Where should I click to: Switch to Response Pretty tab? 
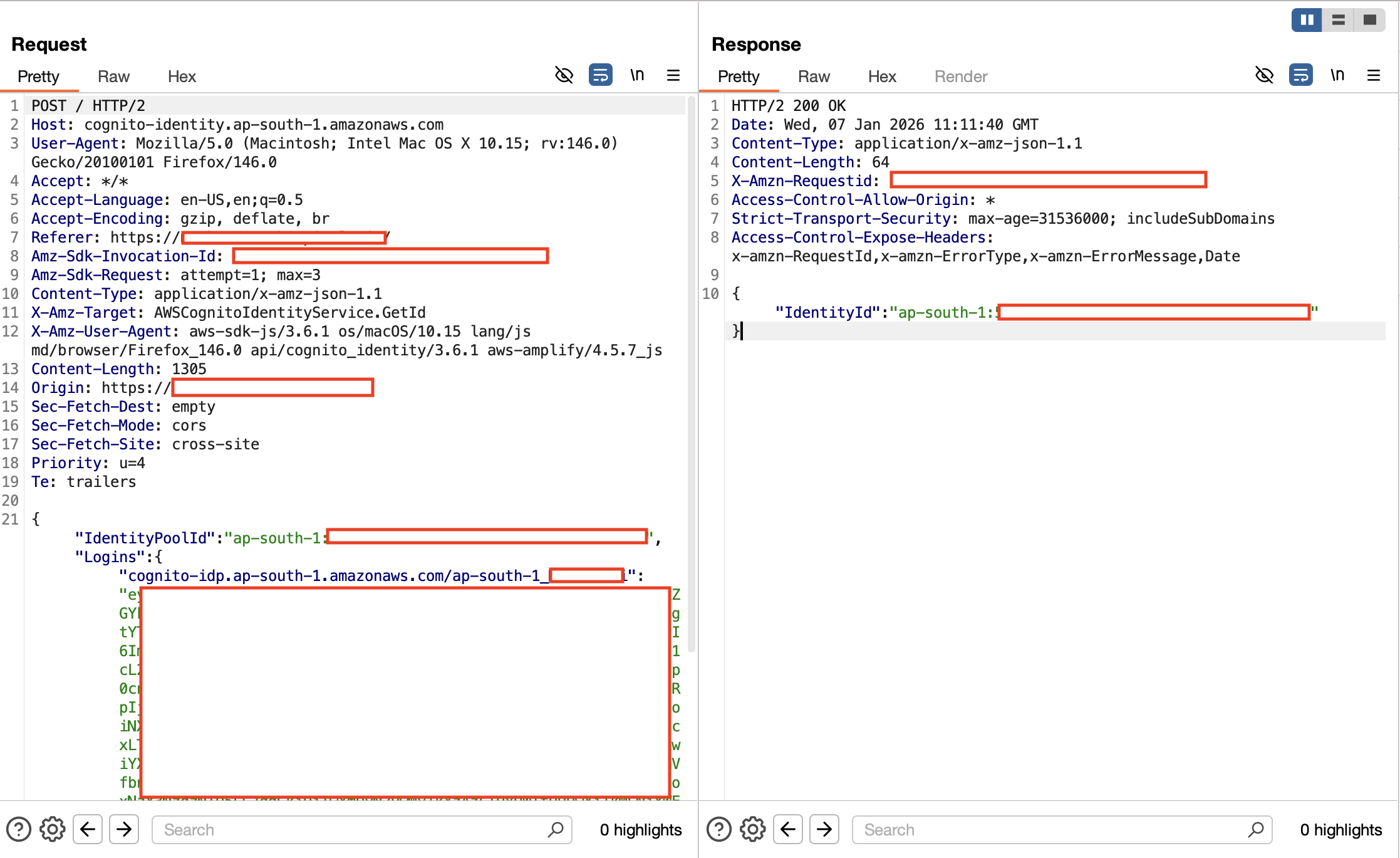[739, 76]
